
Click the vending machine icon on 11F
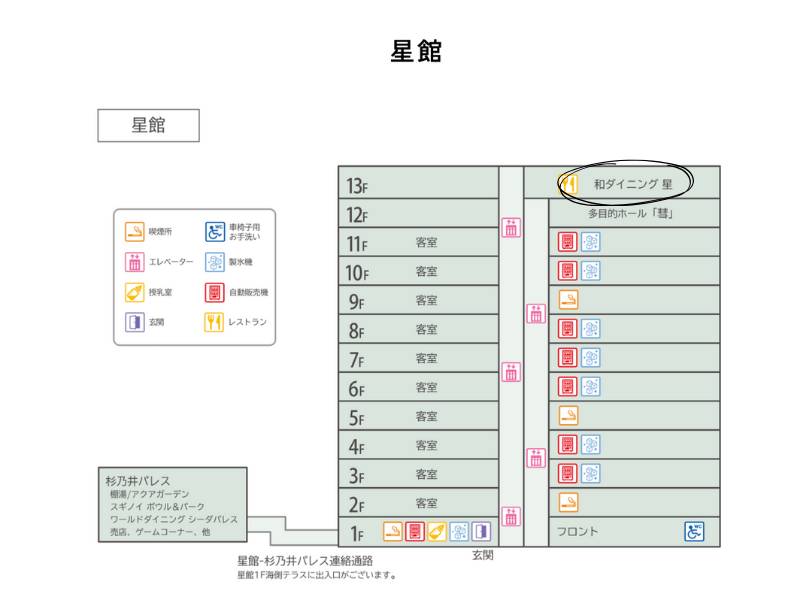(568, 241)
